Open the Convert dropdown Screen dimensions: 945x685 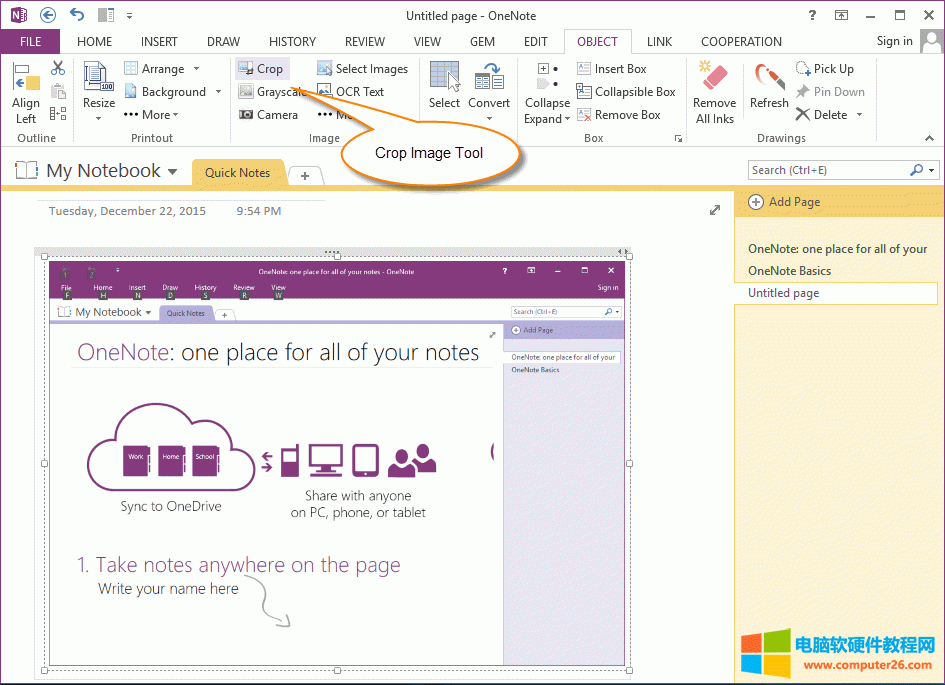[489, 118]
